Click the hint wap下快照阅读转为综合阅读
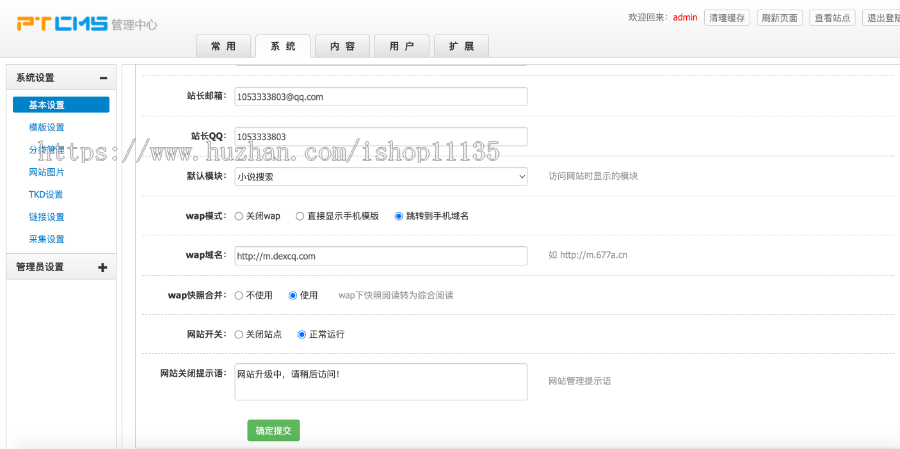Image resolution: width=900 pixels, height=449 pixels. [396, 295]
